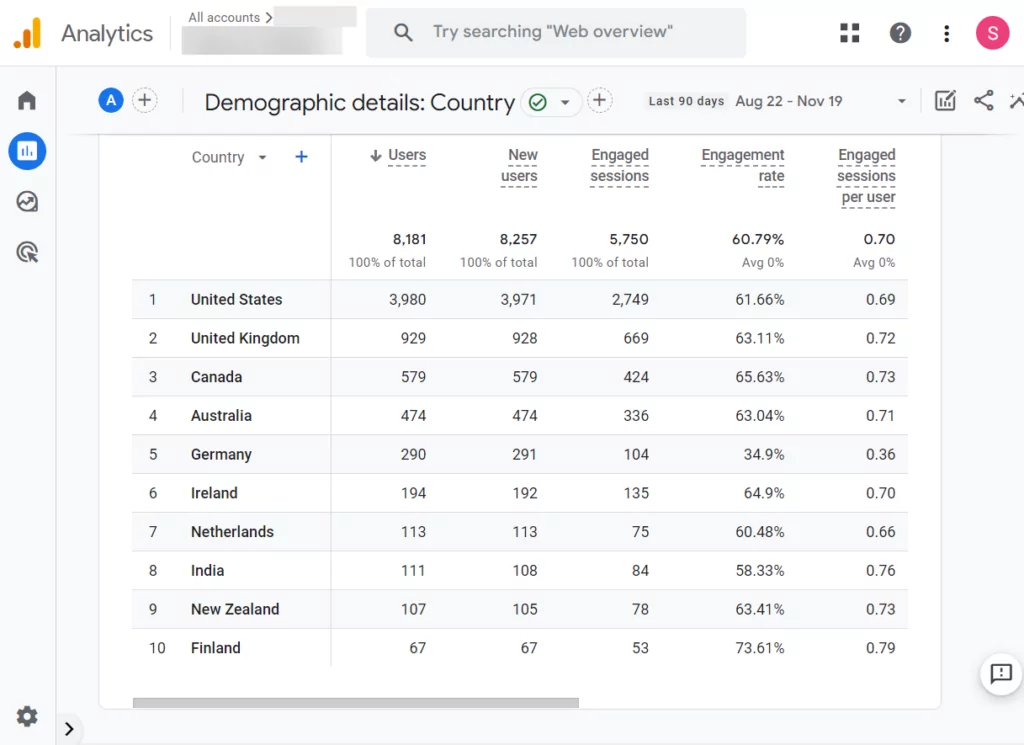
Task: Open the Explore sidebar icon
Action: pyautogui.click(x=27, y=202)
